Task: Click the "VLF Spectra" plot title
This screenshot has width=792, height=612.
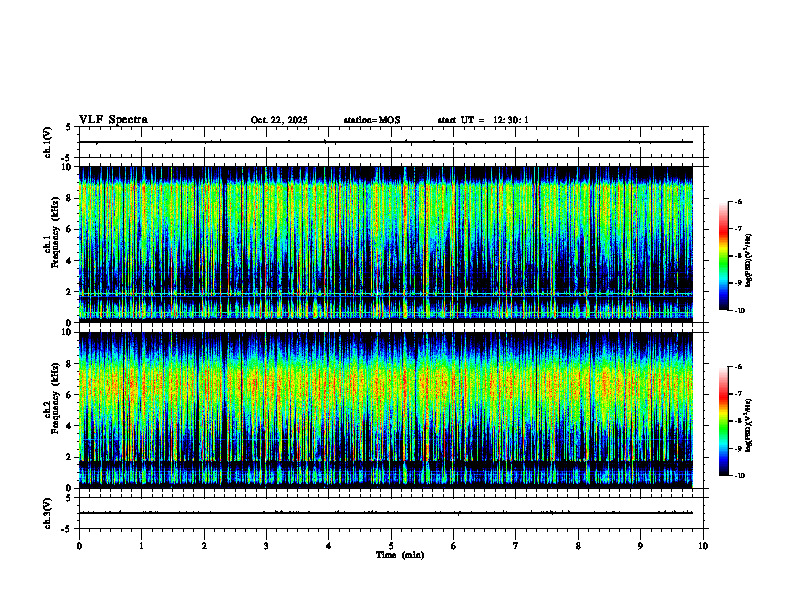Action: pyautogui.click(x=113, y=120)
